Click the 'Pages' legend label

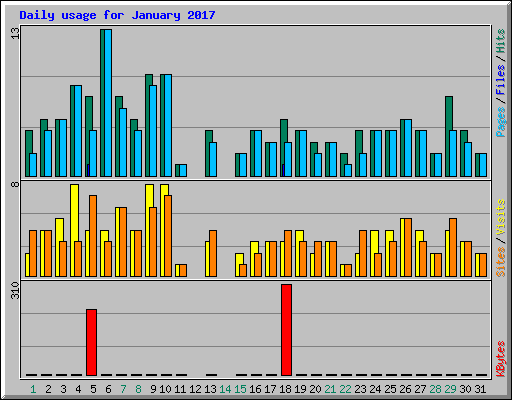pos(500,122)
